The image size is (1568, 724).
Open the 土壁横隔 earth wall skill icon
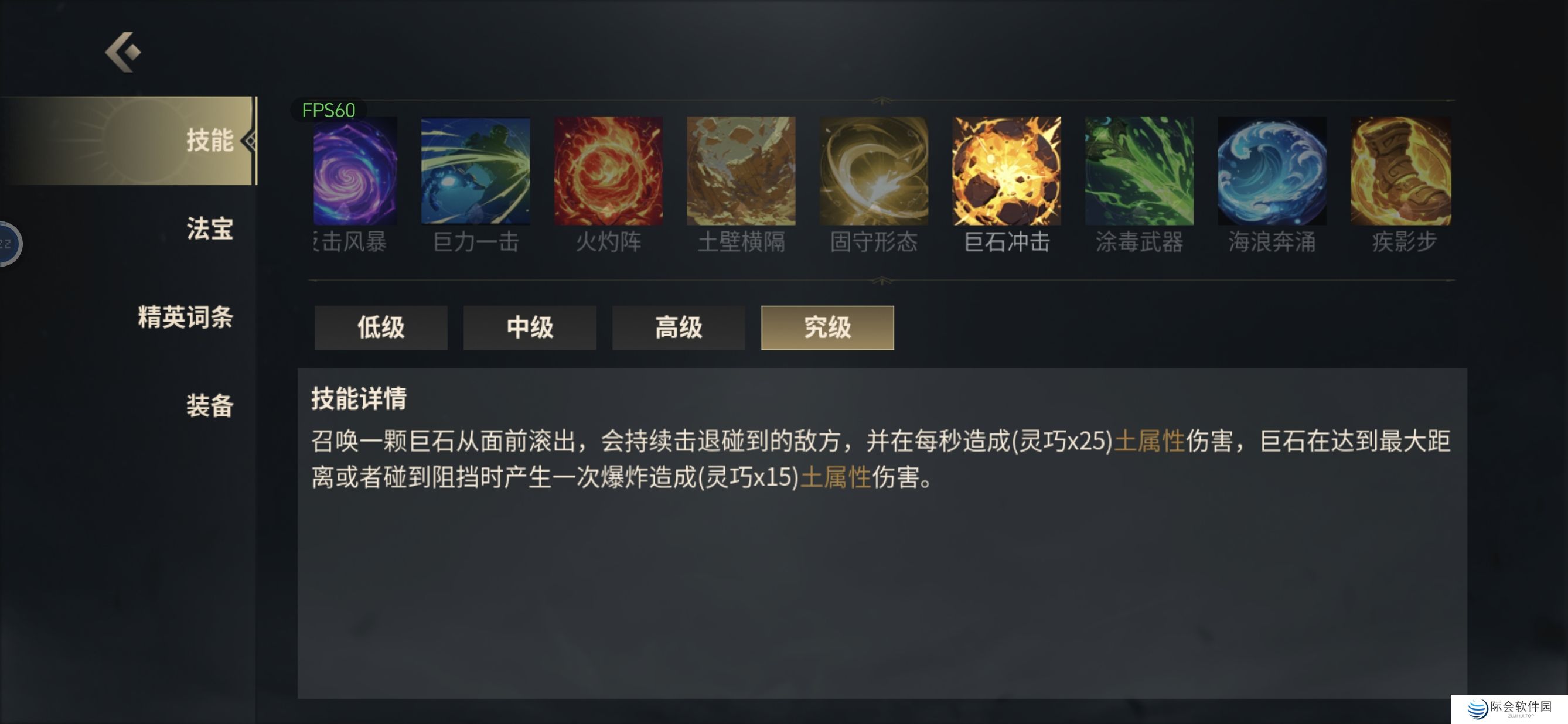(x=741, y=171)
